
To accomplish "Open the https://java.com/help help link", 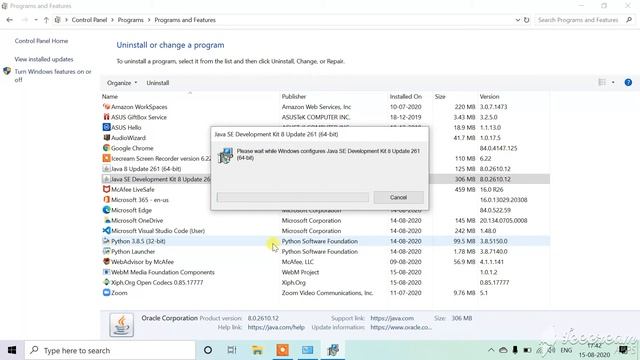I will click(276, 327).
